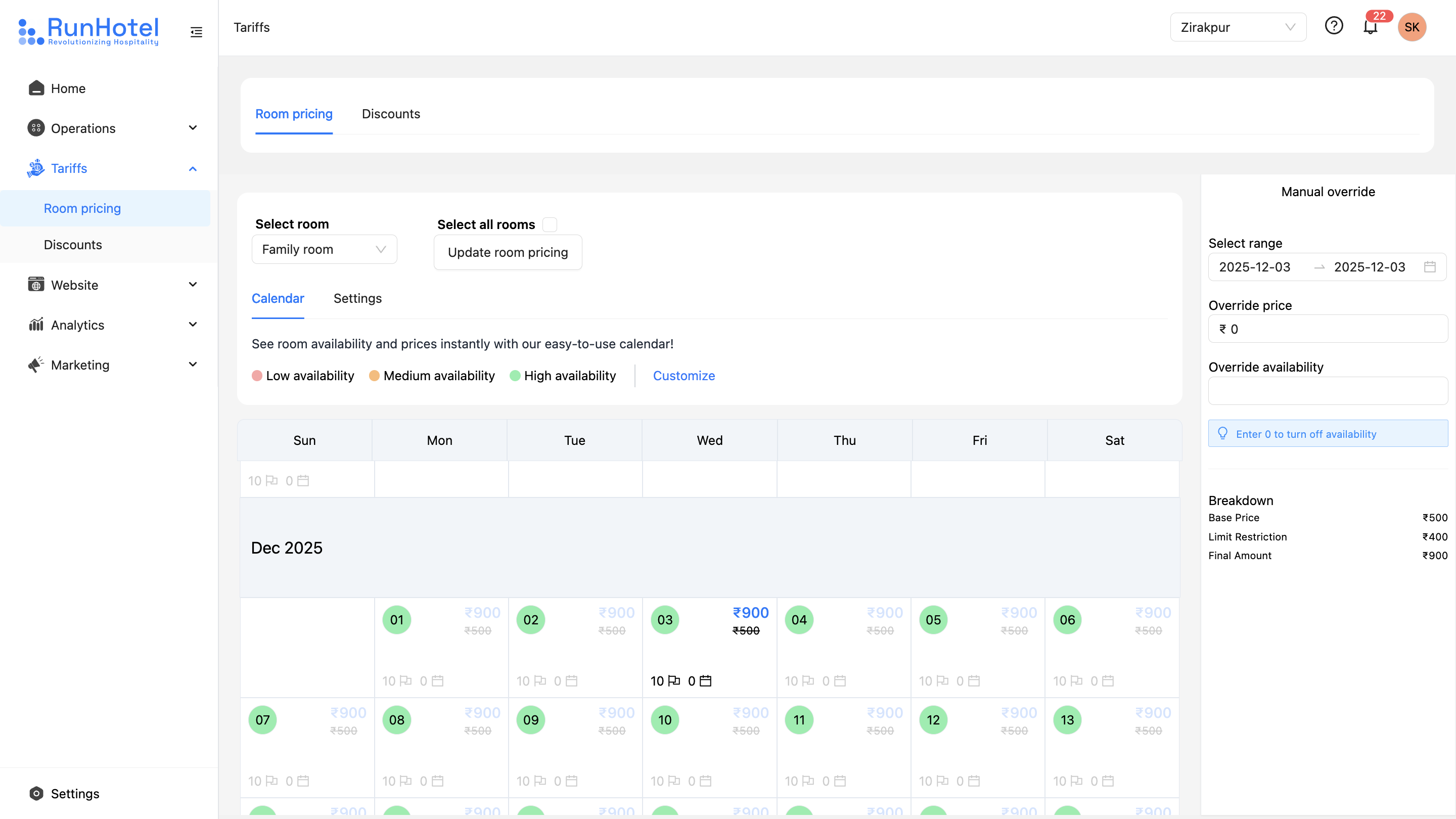Click the Manual override heading
Viewport: 1456px width, 819px height.
coord(1328,192)
